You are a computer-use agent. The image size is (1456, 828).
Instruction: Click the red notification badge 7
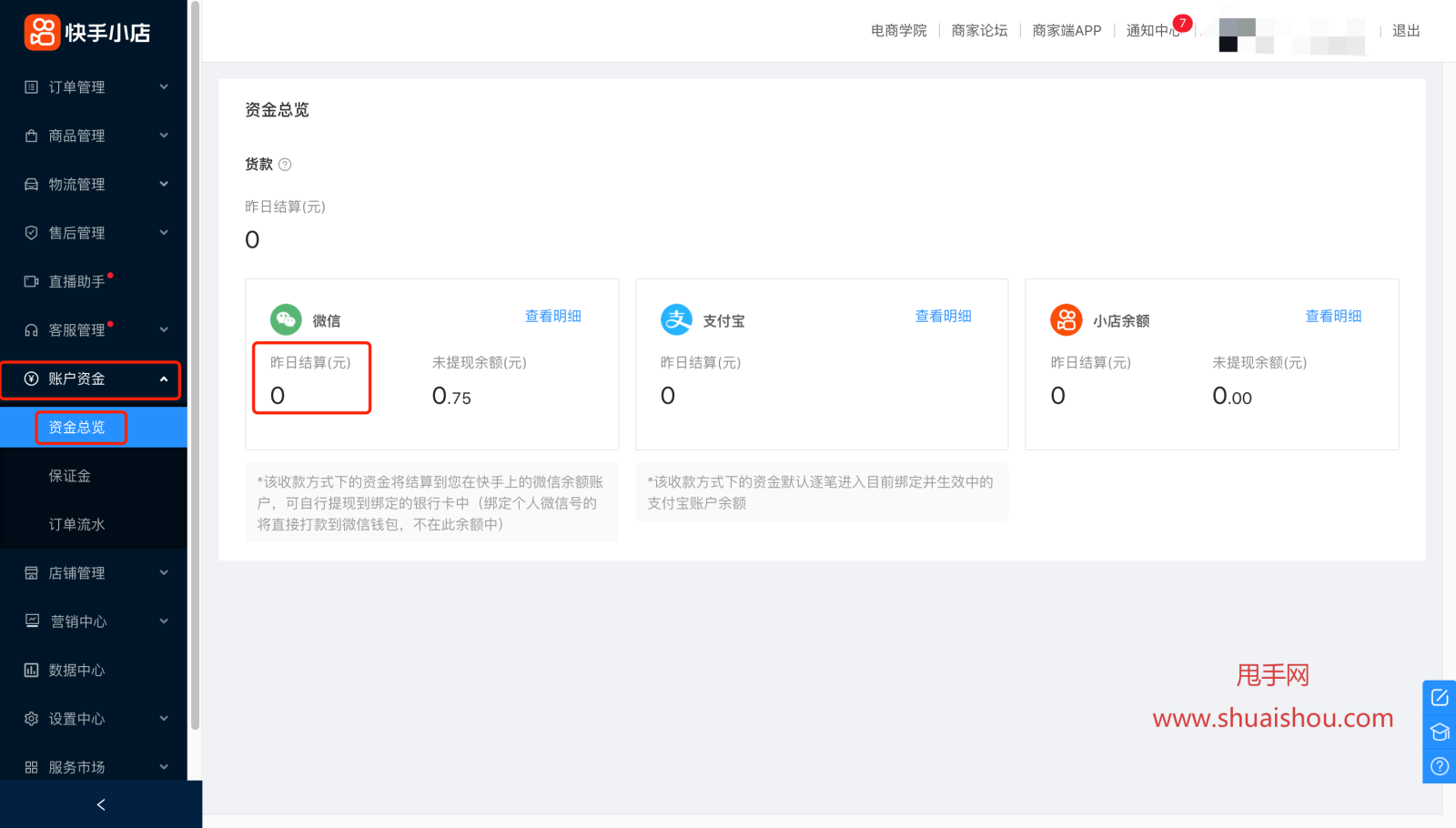[x=1182, y=24]
